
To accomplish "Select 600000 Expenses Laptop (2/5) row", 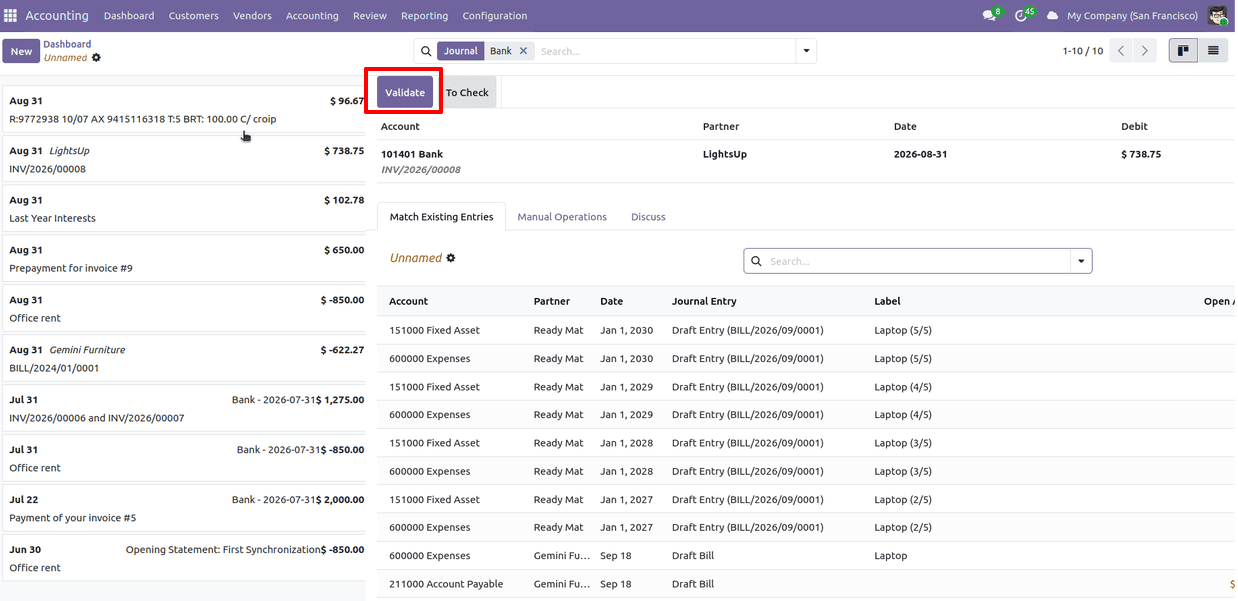I will 807,527.
